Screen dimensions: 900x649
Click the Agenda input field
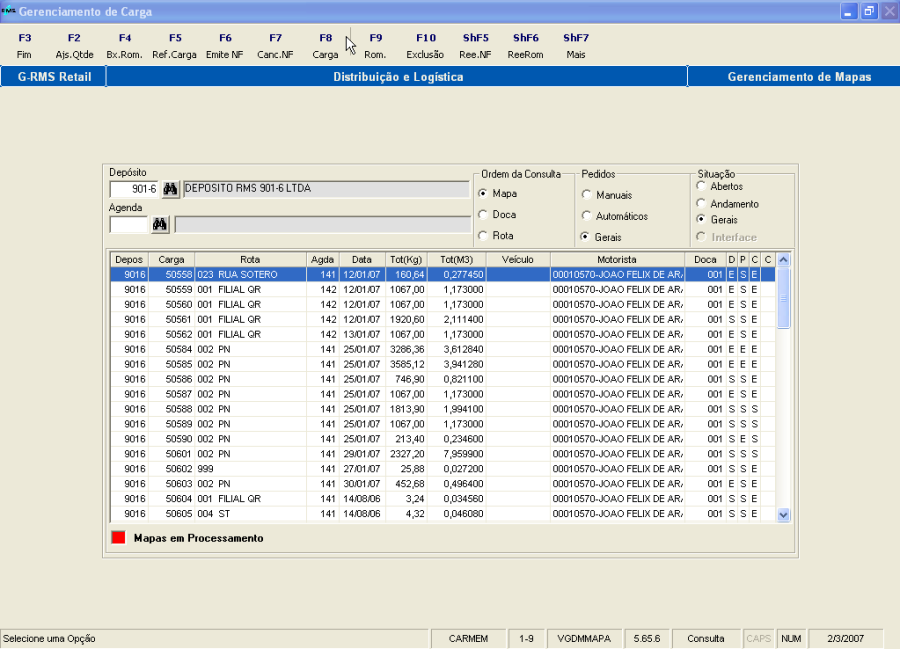coord(128,225)
